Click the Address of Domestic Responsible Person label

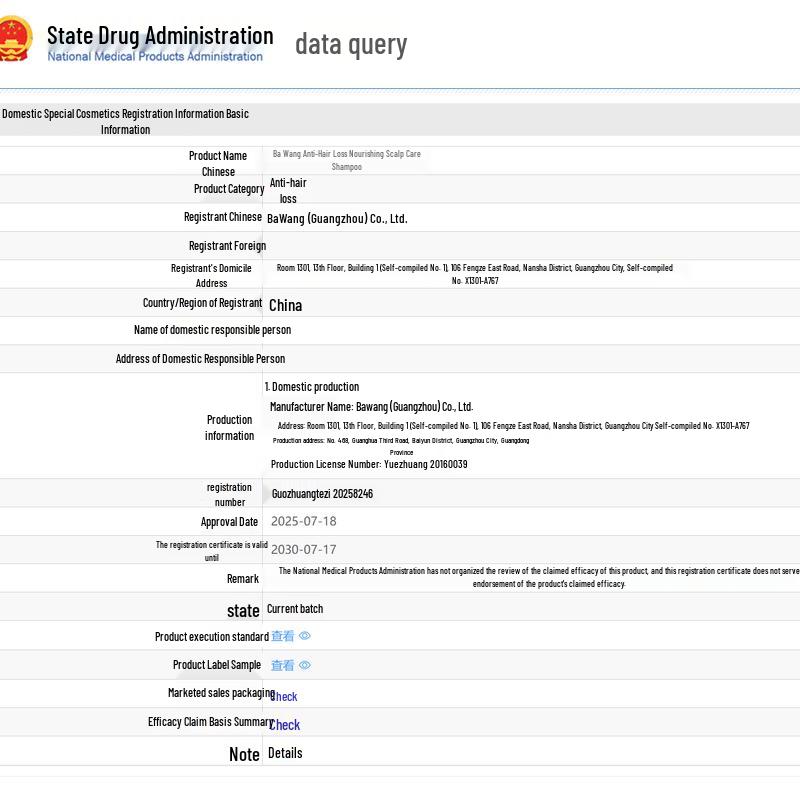(201, 359)
